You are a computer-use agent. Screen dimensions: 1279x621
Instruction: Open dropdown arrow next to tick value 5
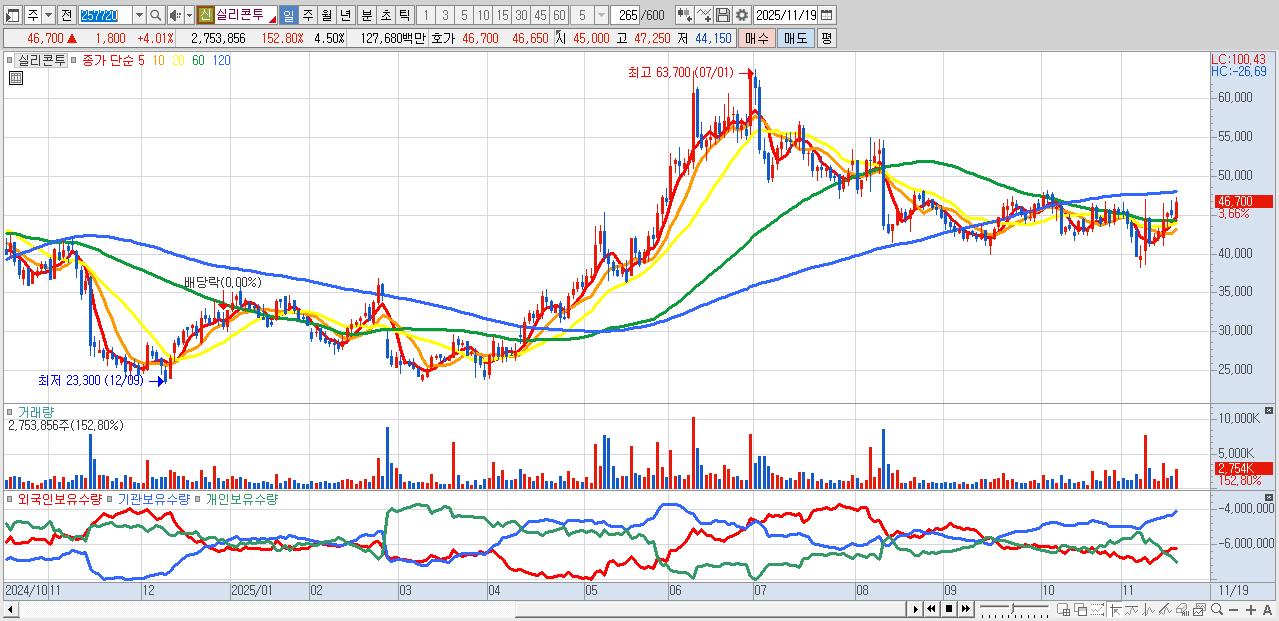pos(601,15)
